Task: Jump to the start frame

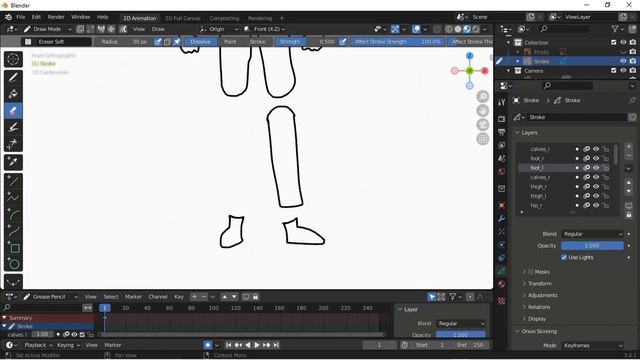Action: [229, 345]
